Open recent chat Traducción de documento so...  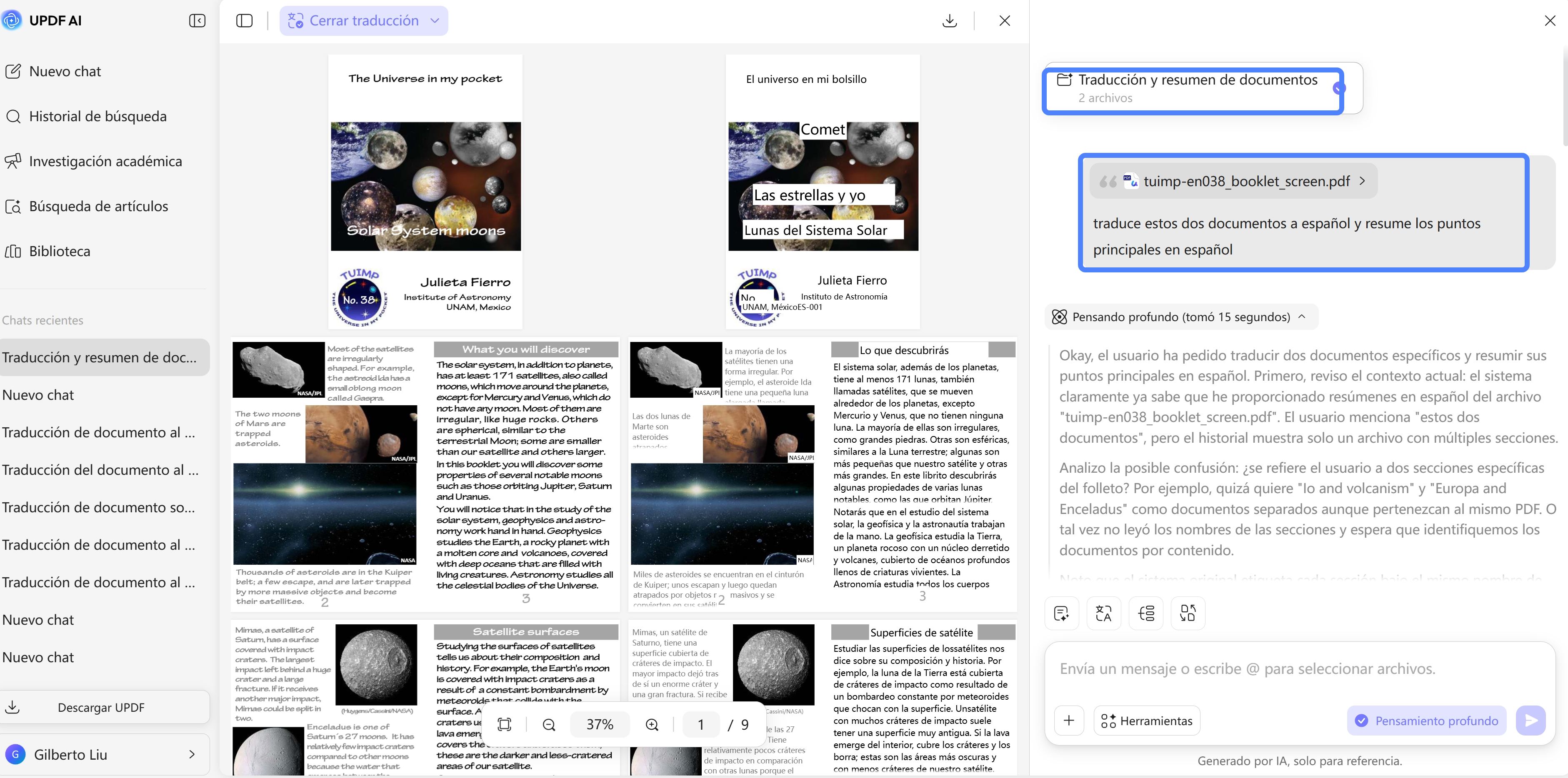99,507
